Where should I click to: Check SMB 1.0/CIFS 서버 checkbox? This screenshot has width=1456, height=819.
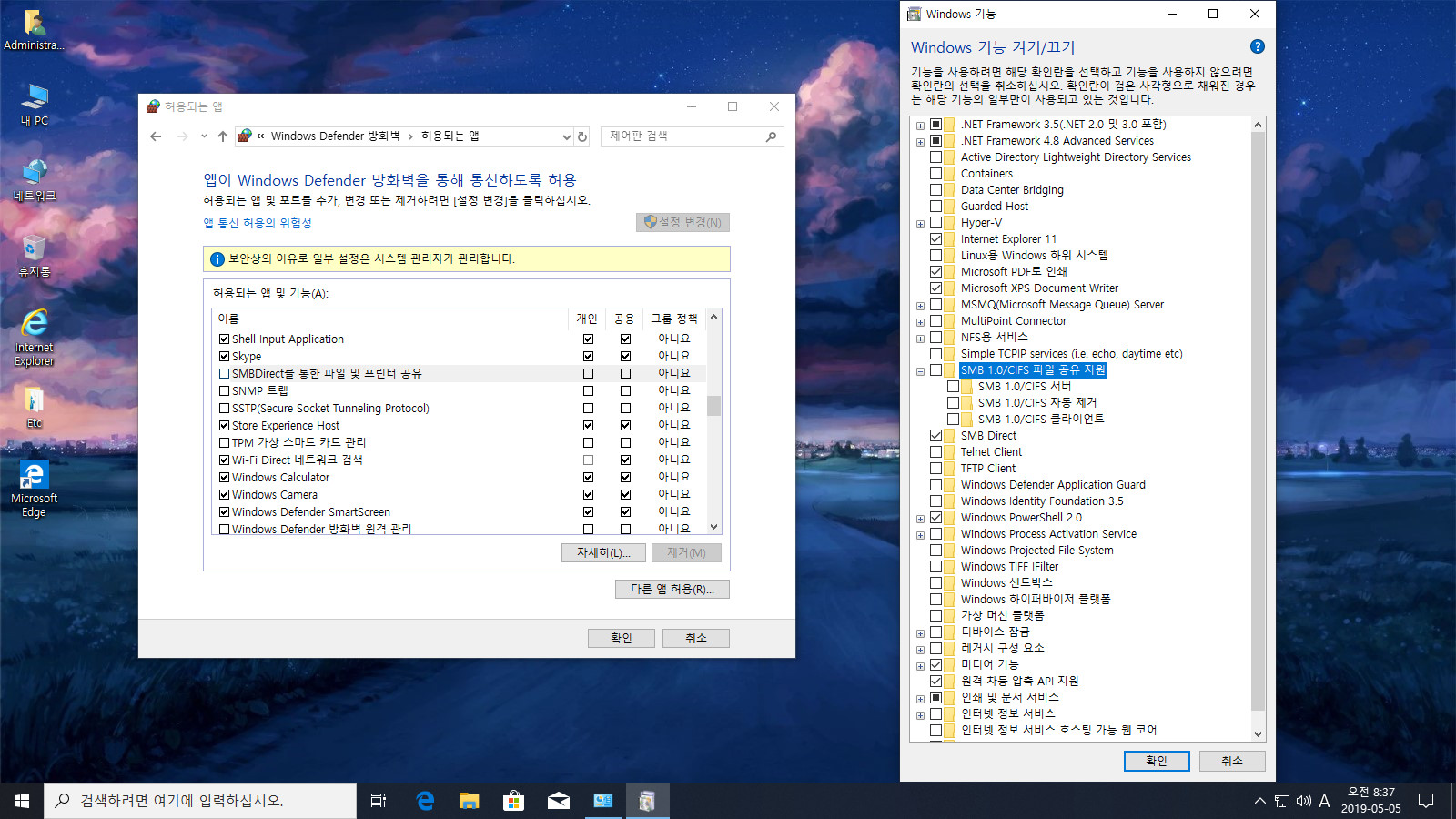tap(953, 386)
